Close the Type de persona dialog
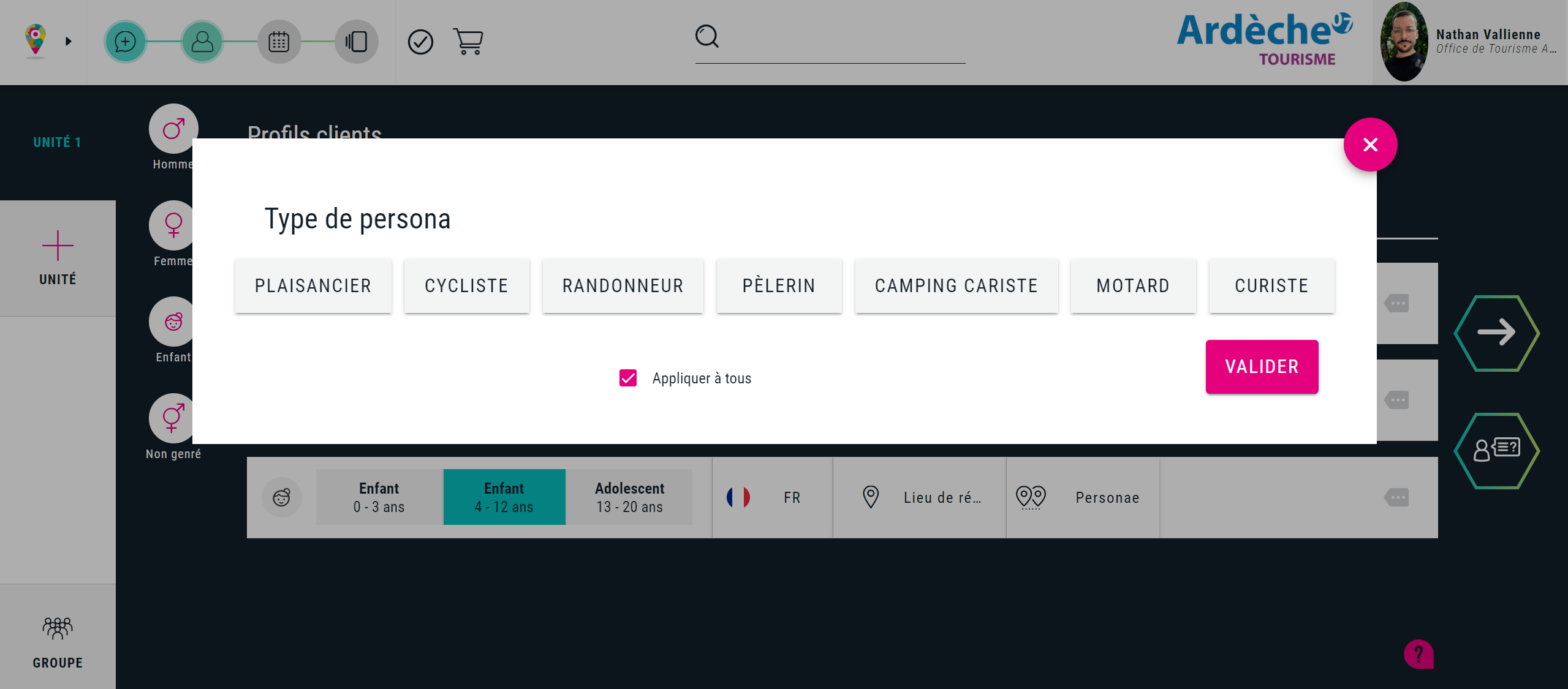 tap(1370, 145)
